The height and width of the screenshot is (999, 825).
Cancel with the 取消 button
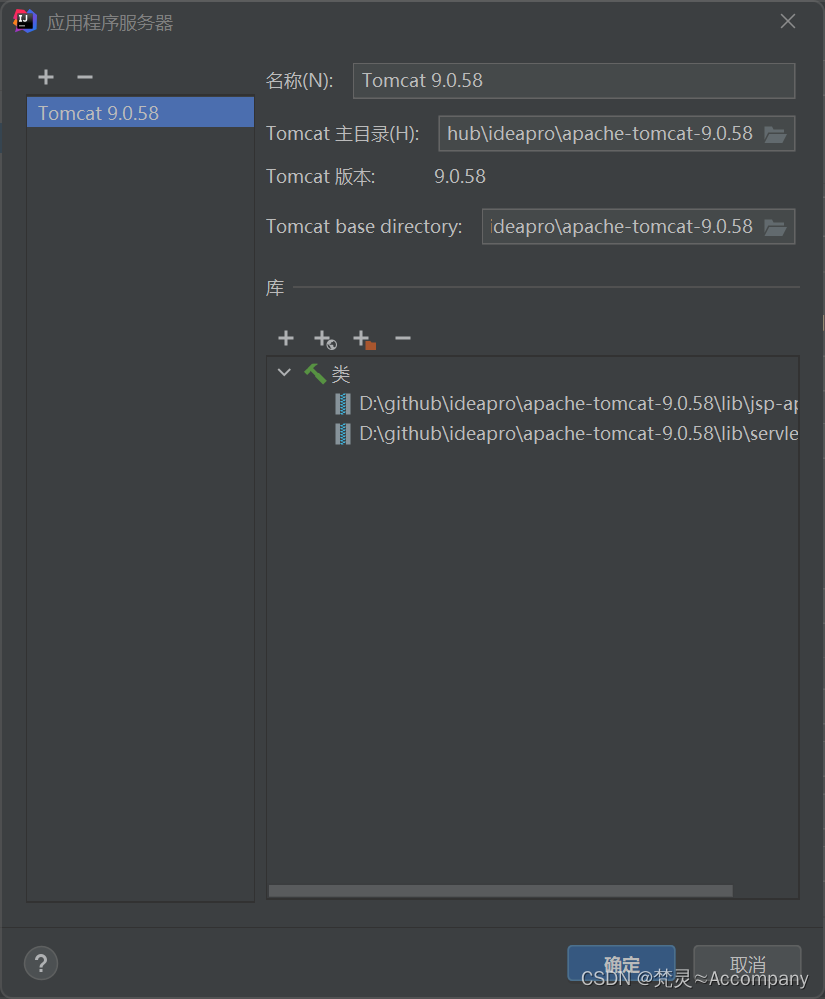pyautogui.click(x=747, y=963)
